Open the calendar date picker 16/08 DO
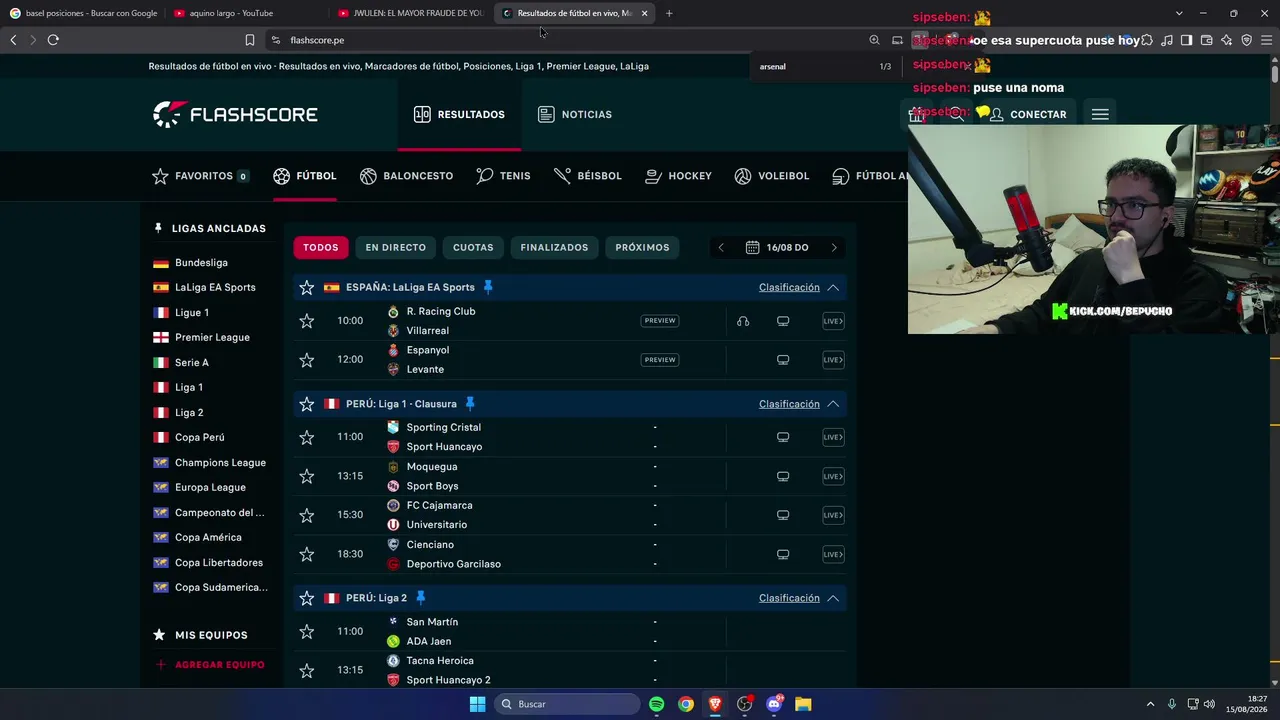 coord(777,247)
